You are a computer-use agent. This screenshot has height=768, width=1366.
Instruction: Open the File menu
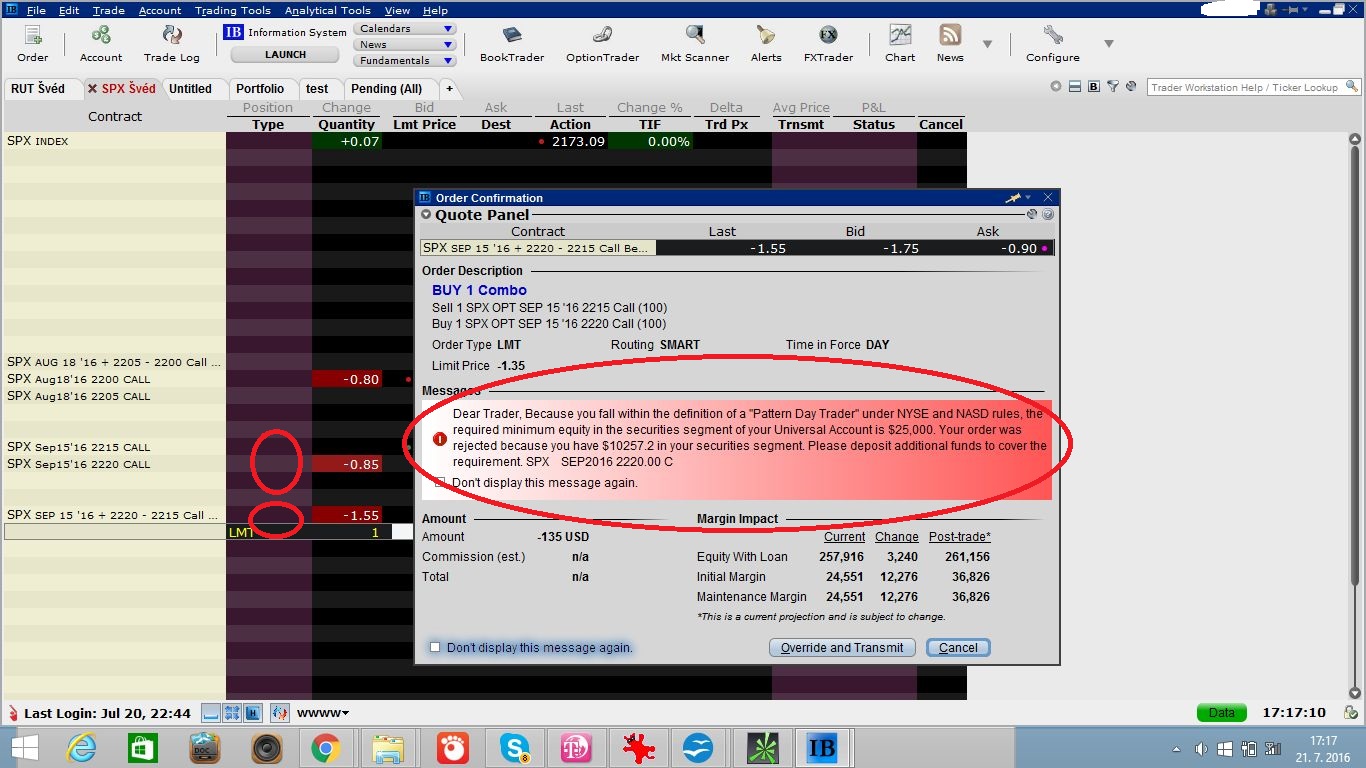pos(36,10)
